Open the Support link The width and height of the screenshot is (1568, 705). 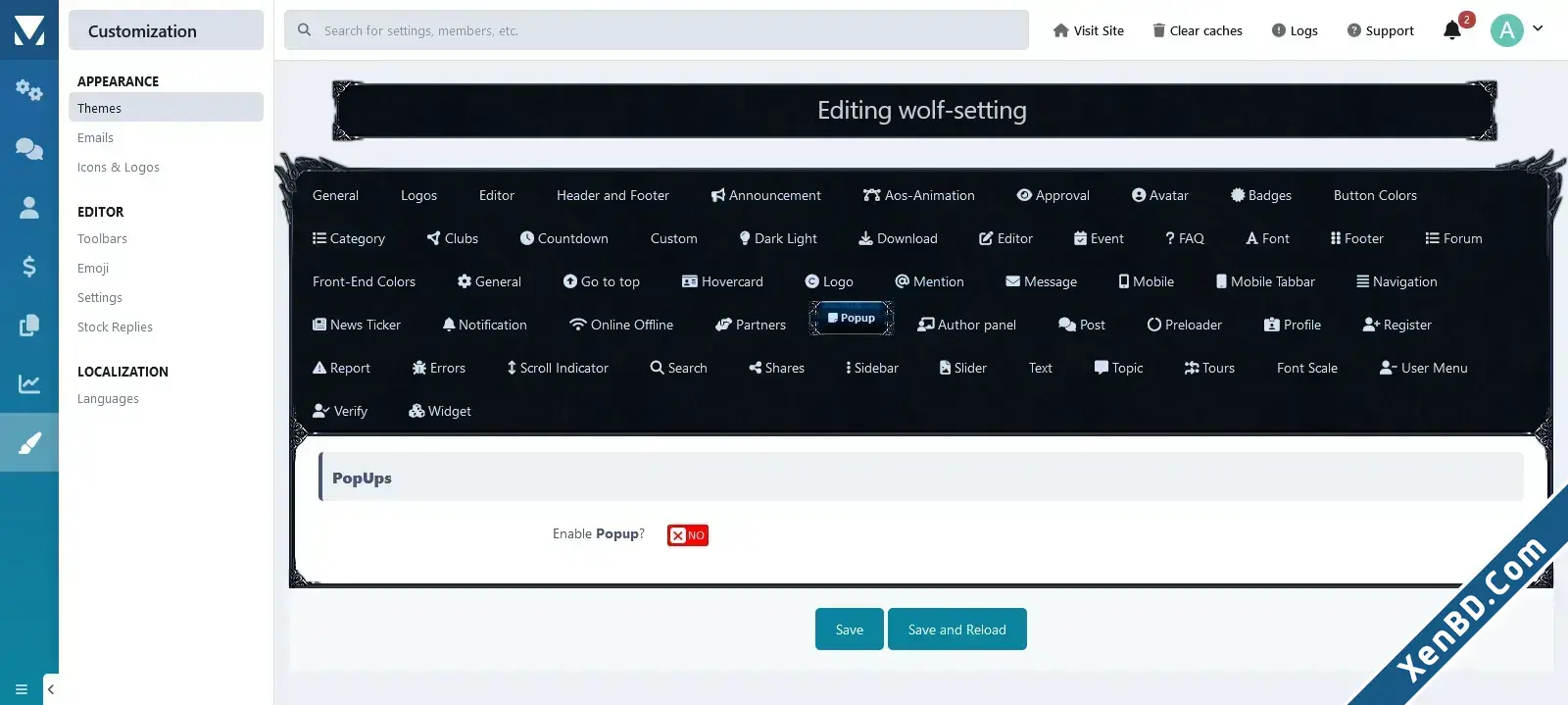click(1380, 30)
